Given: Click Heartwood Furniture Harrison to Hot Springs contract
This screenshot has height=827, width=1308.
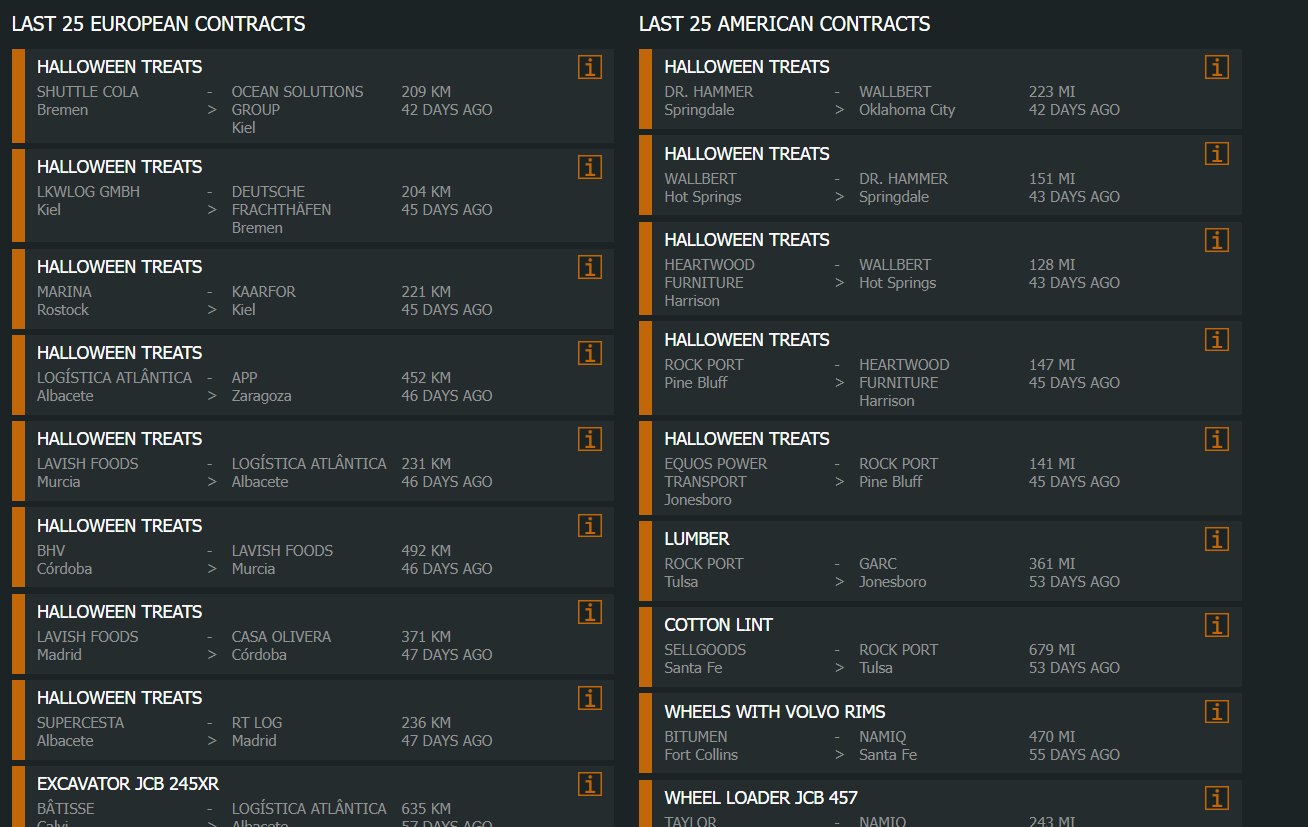Looking at the screenshot, I should coord(930,268).
